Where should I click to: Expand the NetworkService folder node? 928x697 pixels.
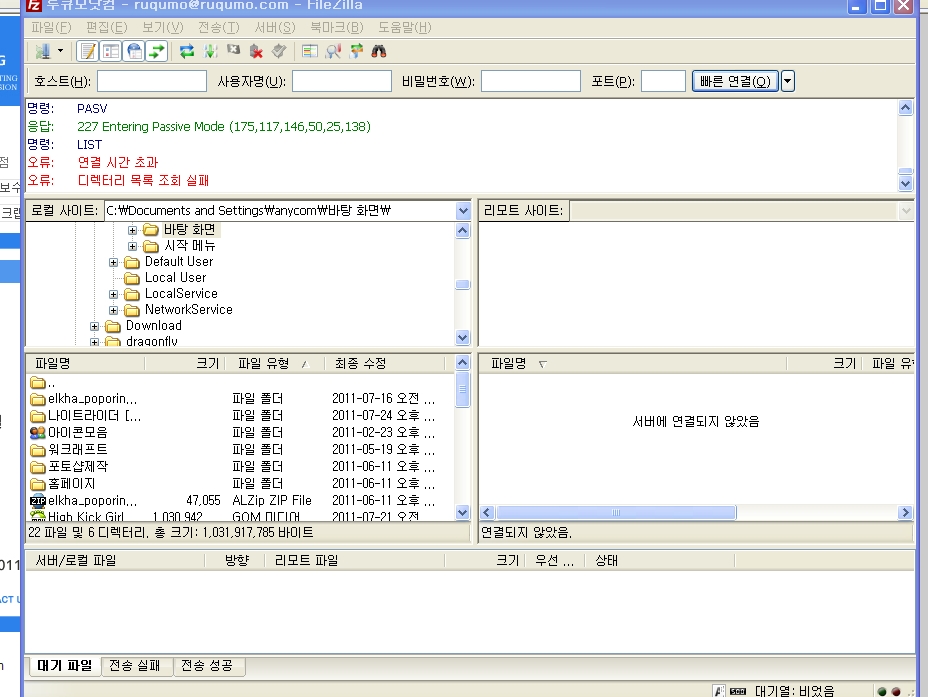[x=114, y=310]
